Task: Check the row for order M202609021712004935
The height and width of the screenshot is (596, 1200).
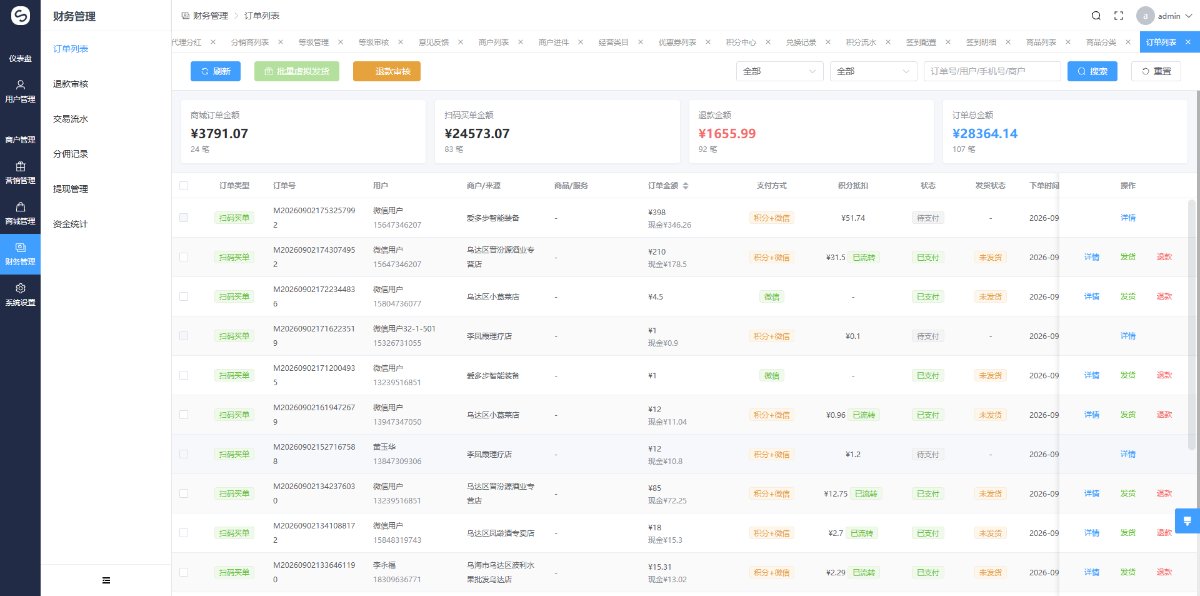Action: pyautogui.click(x=183, y=375)
